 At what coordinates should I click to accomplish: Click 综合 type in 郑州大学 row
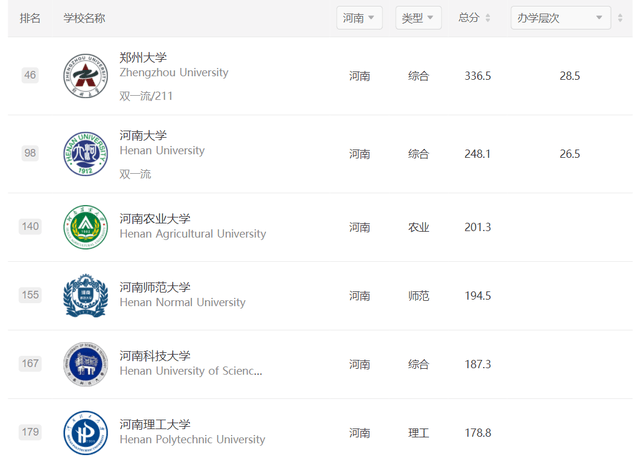418,76
